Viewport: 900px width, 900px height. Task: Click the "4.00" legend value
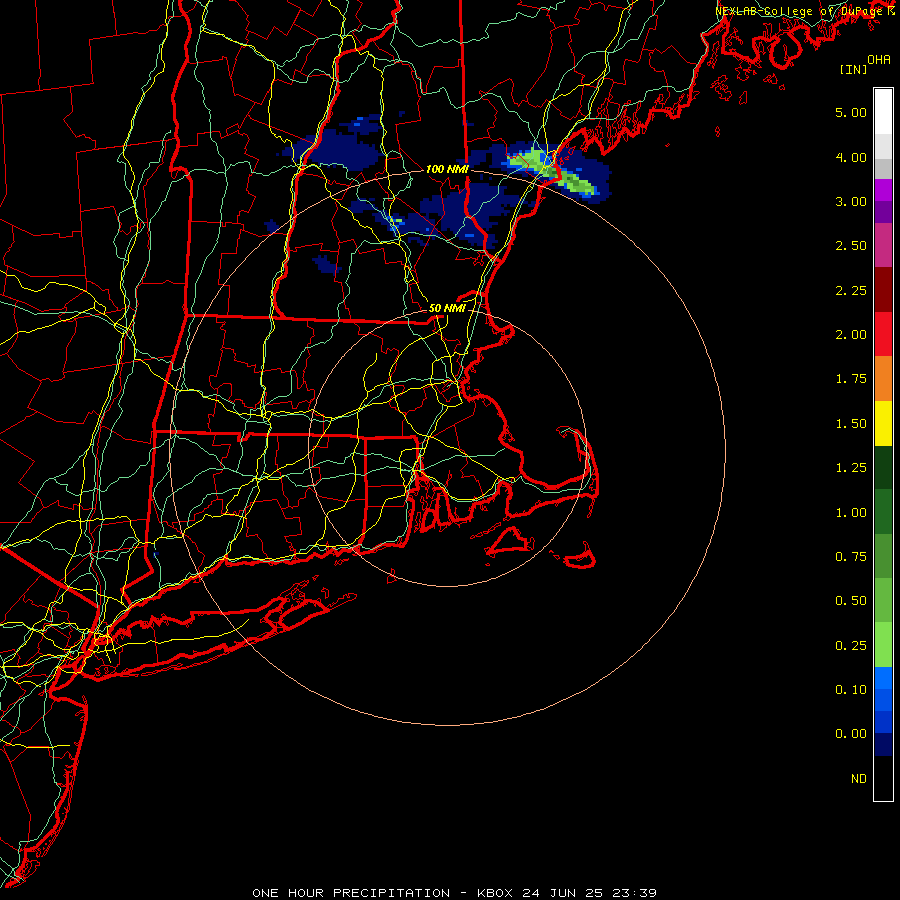[851, 157]
